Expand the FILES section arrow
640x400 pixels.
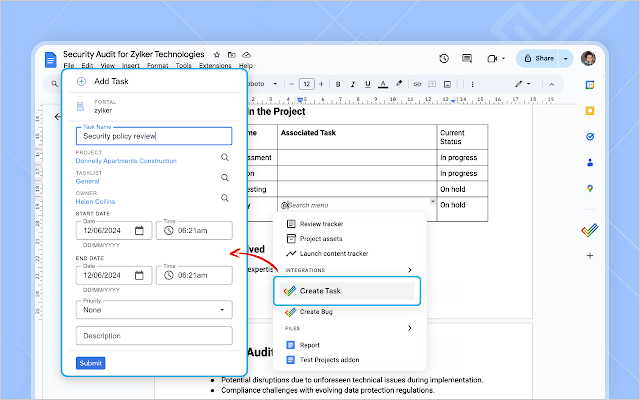(409, 328)
